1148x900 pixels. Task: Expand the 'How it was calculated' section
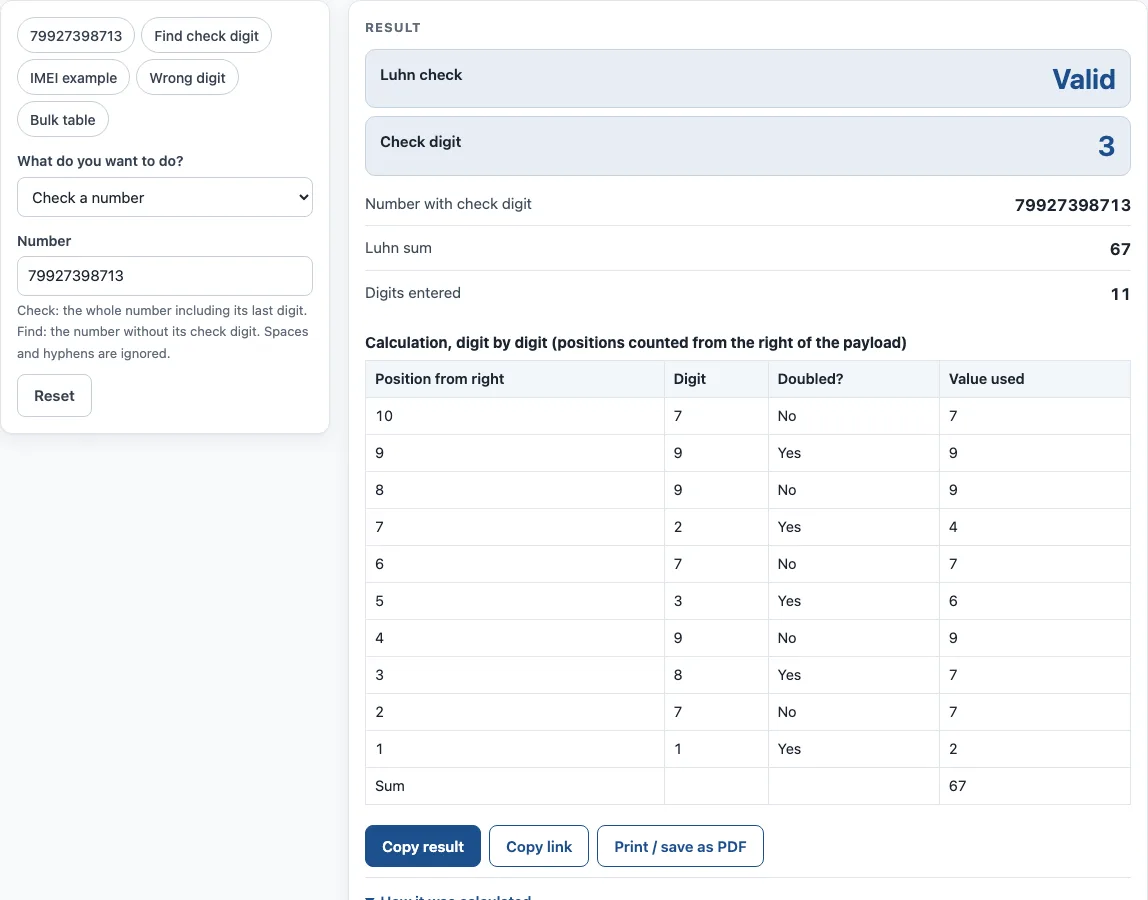448,896
